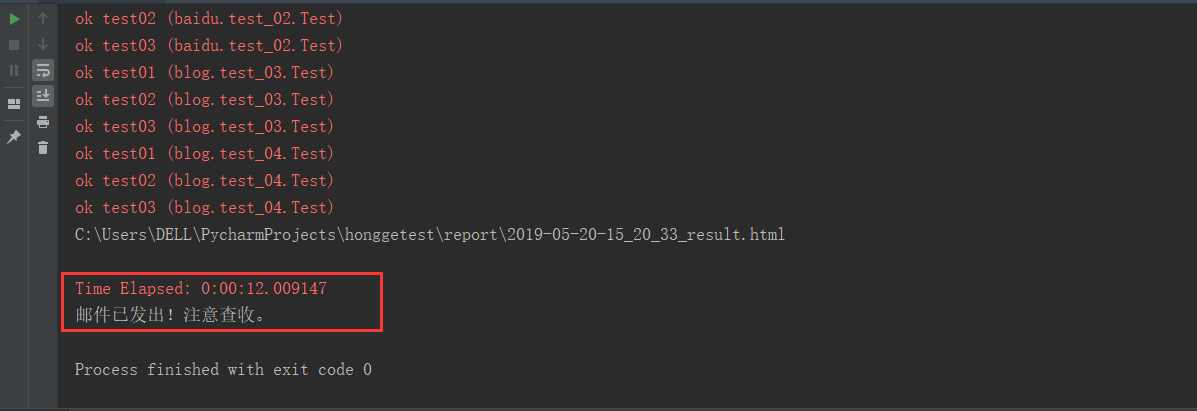This screenshot has height=411, width=1197.
Task: Pin the run tab with pin icon
Action: pyautogui.click(x=14, y=137)
